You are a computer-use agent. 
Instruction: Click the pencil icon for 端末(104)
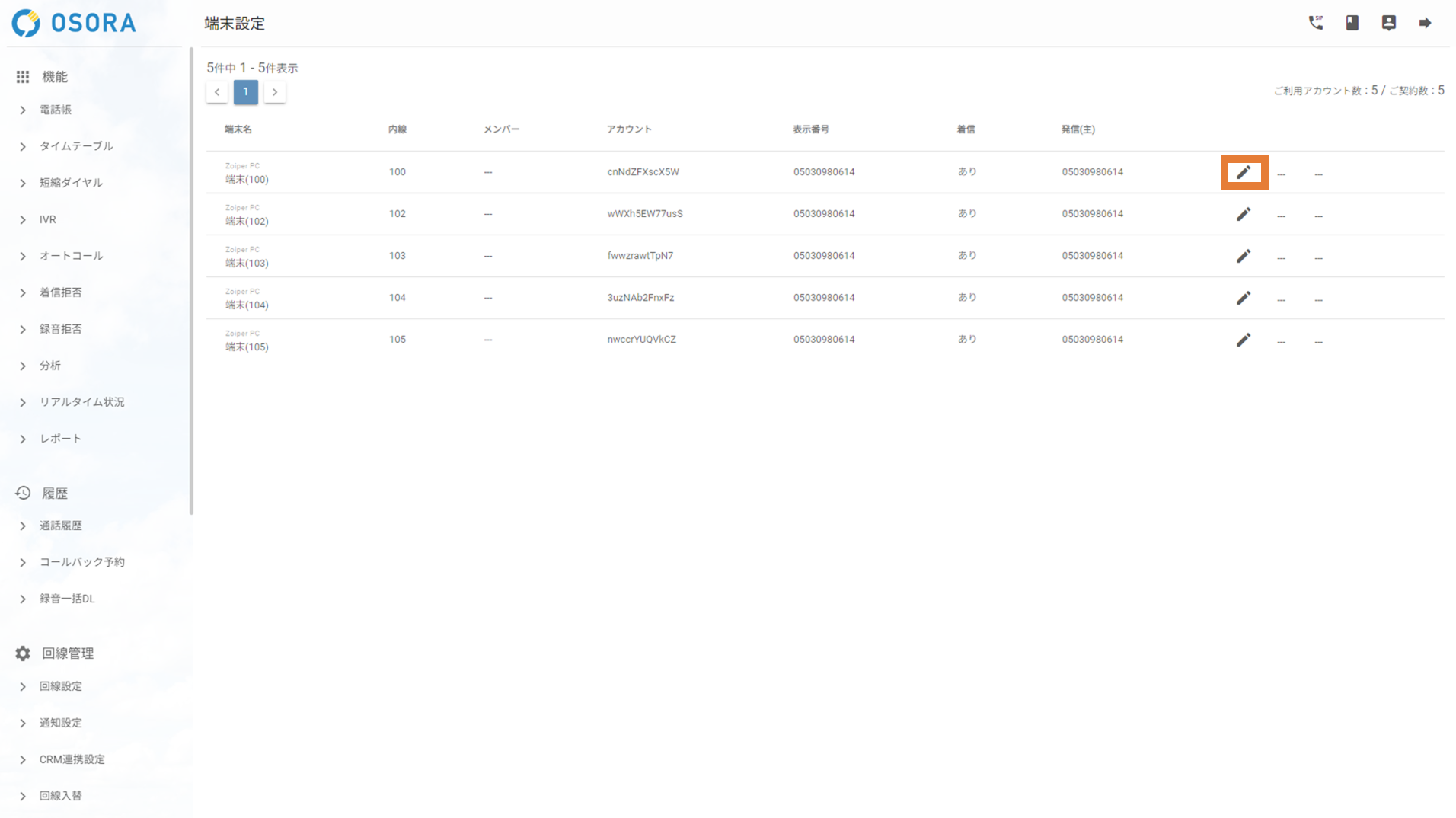tap(1243, 298)
